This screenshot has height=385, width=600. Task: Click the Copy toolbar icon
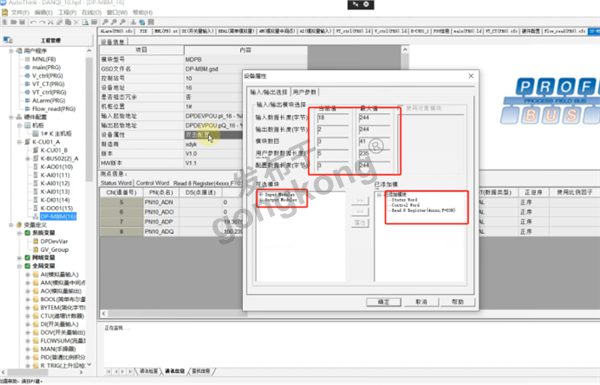pos(59,22)
